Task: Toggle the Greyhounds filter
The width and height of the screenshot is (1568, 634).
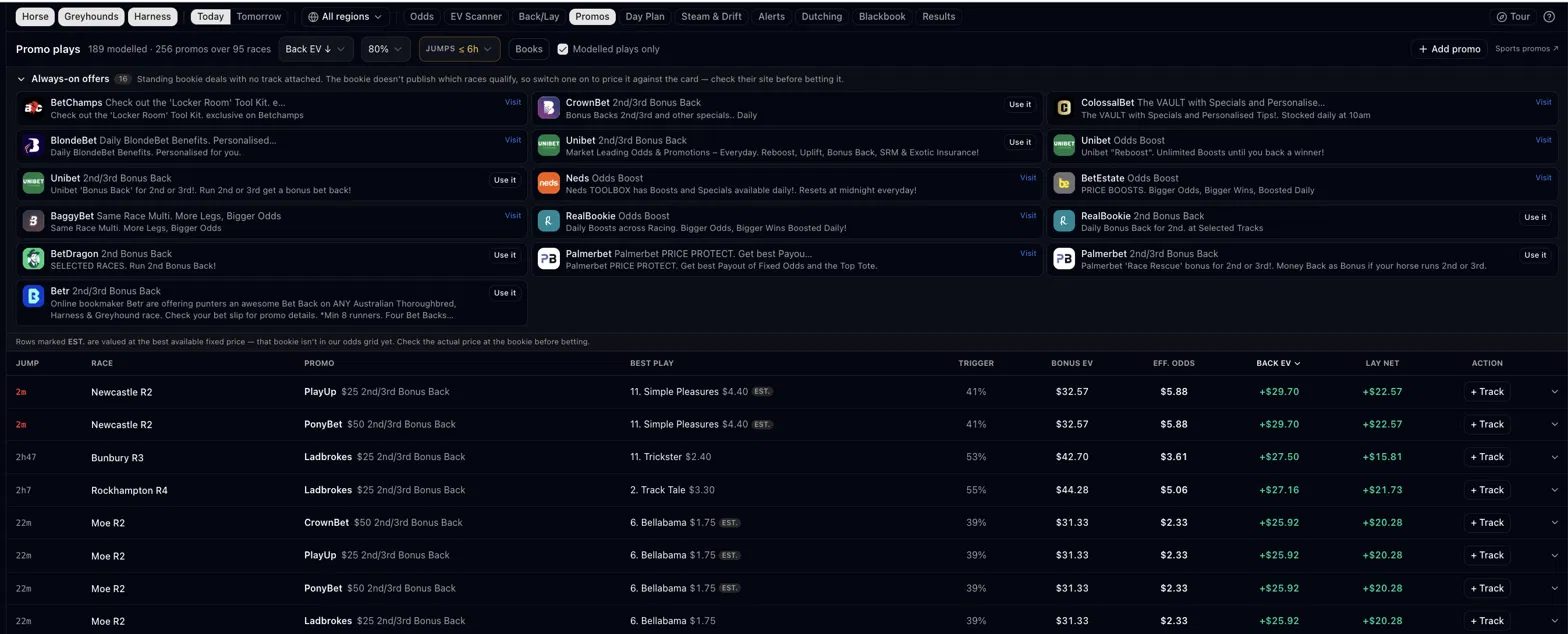Action: point(91,17)
